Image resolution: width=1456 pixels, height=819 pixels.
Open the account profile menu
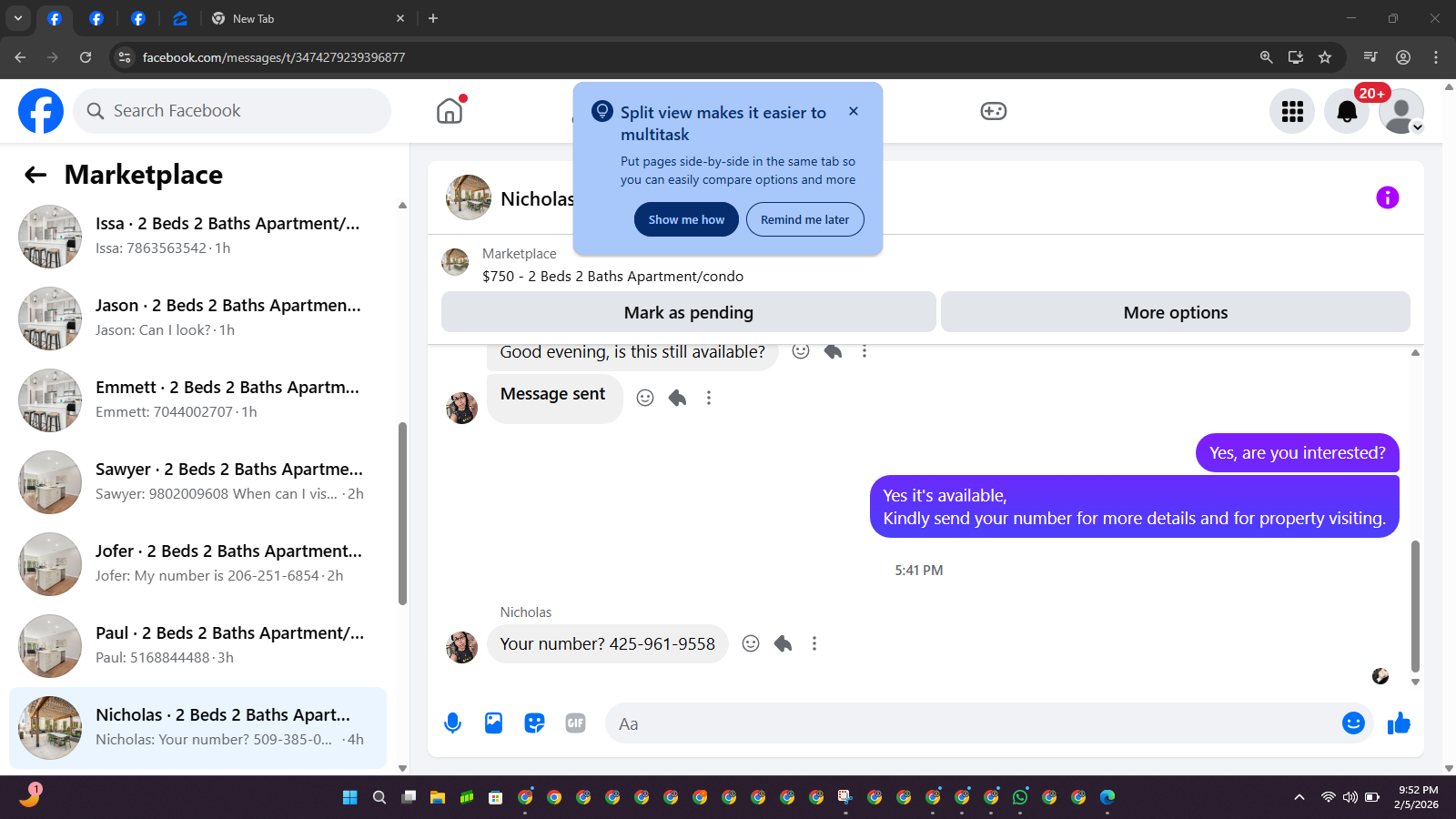point(1401,111)
